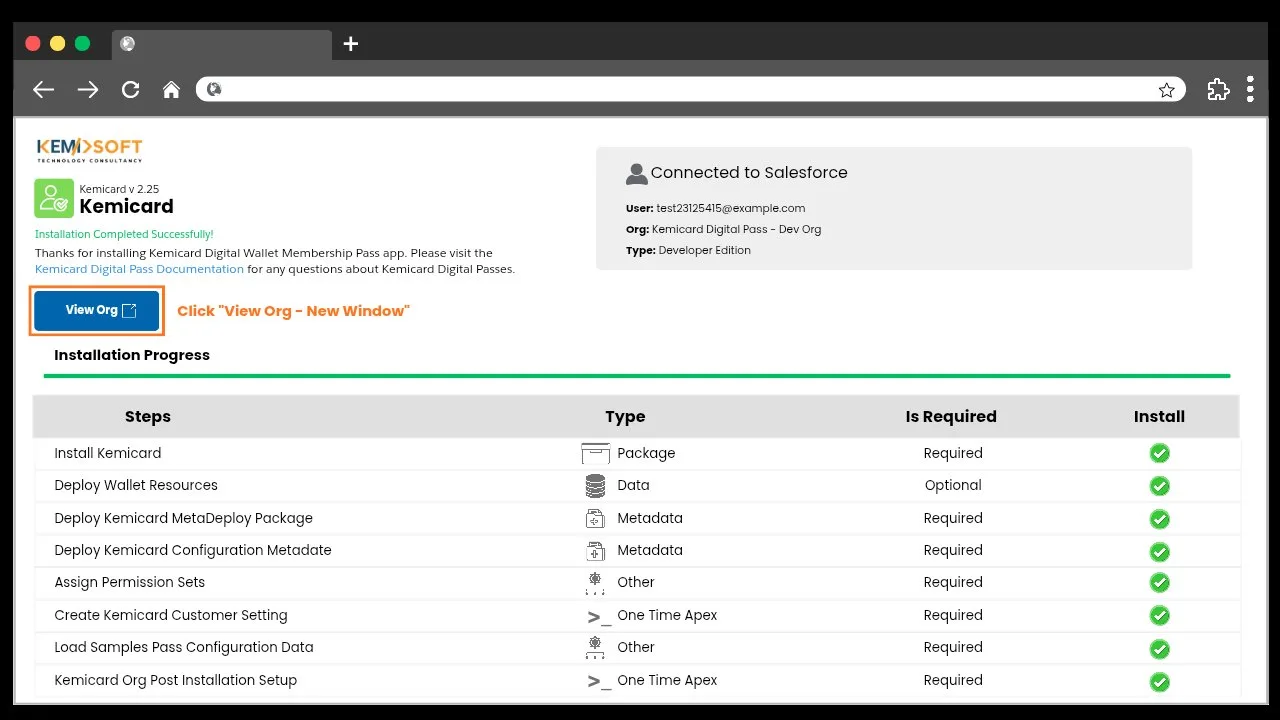This screenshot has height=720, width=1280.
Task: Click the green checkmark for Install Kemicard
Action: (1159, 454)
